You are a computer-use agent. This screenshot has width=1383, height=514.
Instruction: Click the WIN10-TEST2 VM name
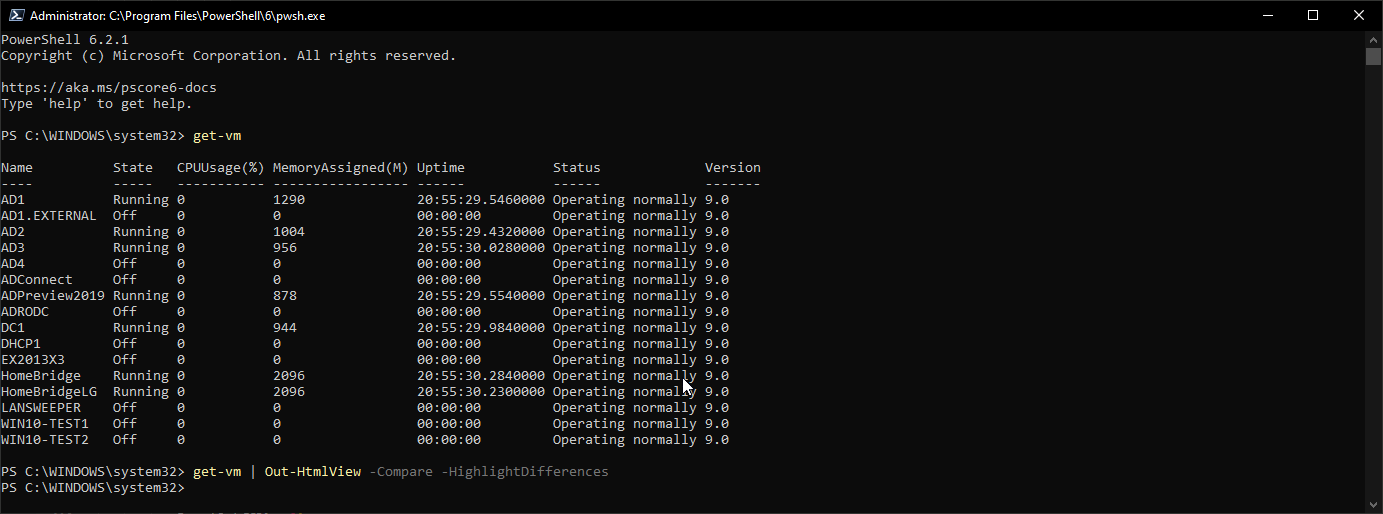(44, 440)
